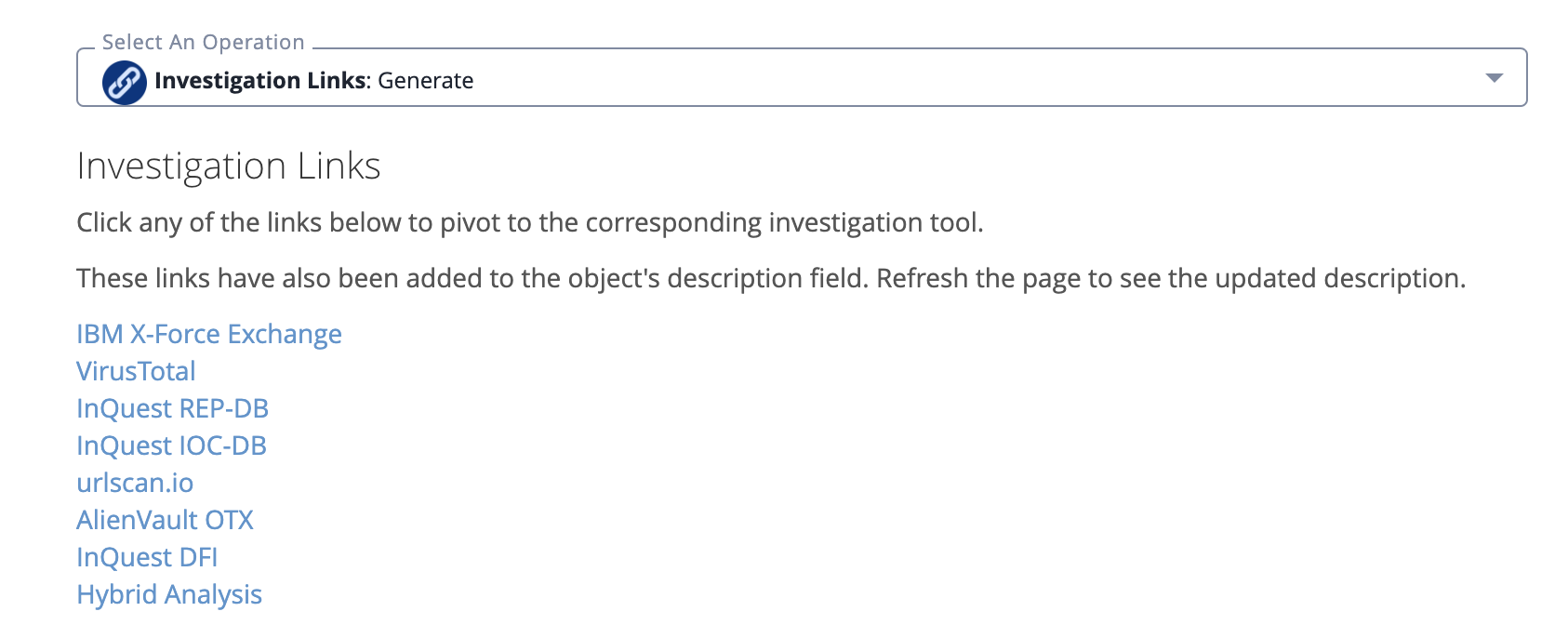Click the 'Select An Operation' field label

click(203, 42)
